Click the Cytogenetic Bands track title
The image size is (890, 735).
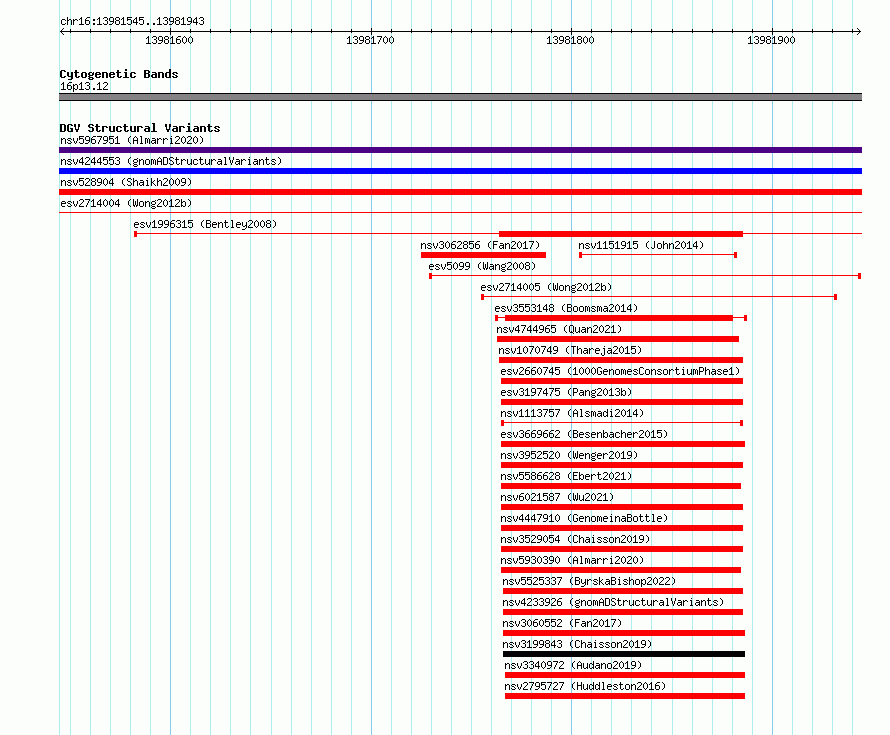(119, 74)
